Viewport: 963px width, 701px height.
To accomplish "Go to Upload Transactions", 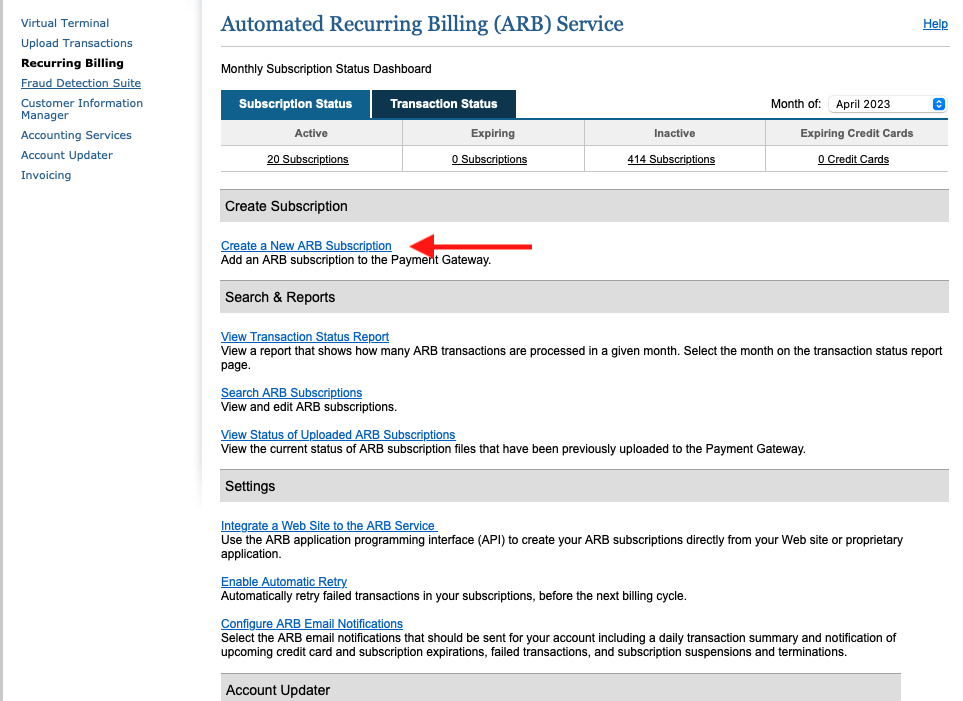I will (x=76, y=43).
